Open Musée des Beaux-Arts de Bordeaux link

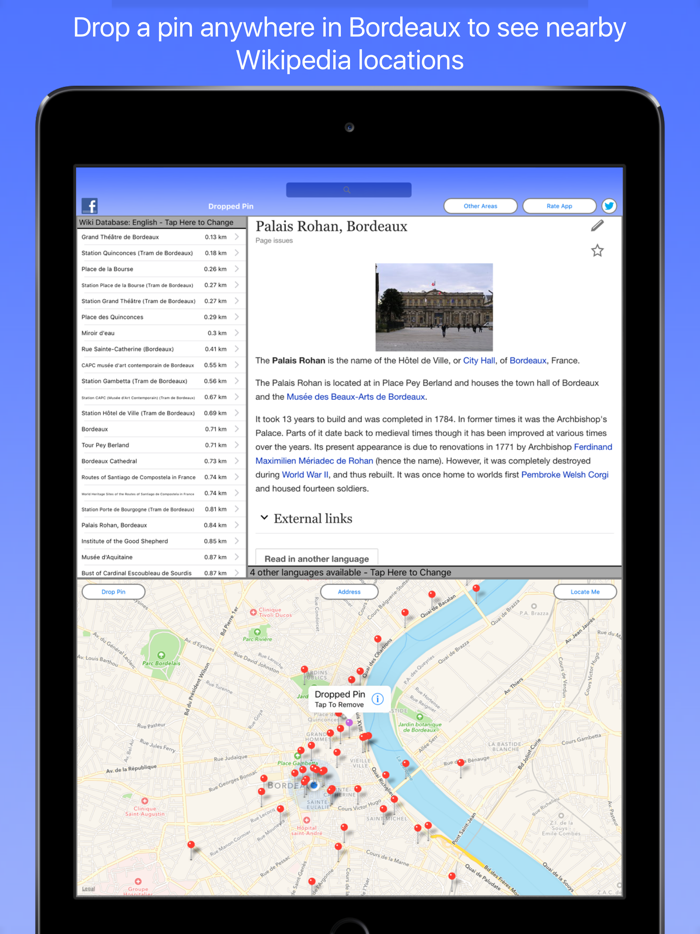point(356,397)
